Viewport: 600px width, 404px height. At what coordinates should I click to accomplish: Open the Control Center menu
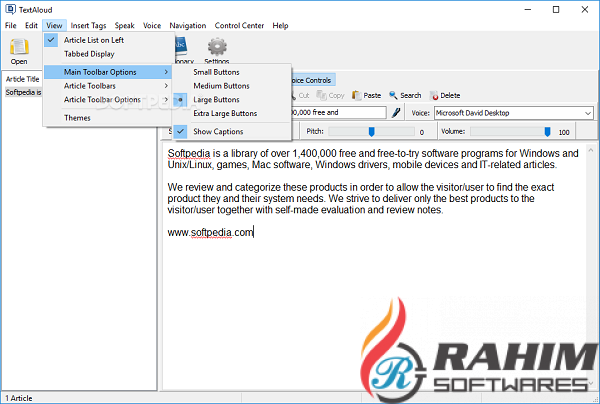coord(239,26)
